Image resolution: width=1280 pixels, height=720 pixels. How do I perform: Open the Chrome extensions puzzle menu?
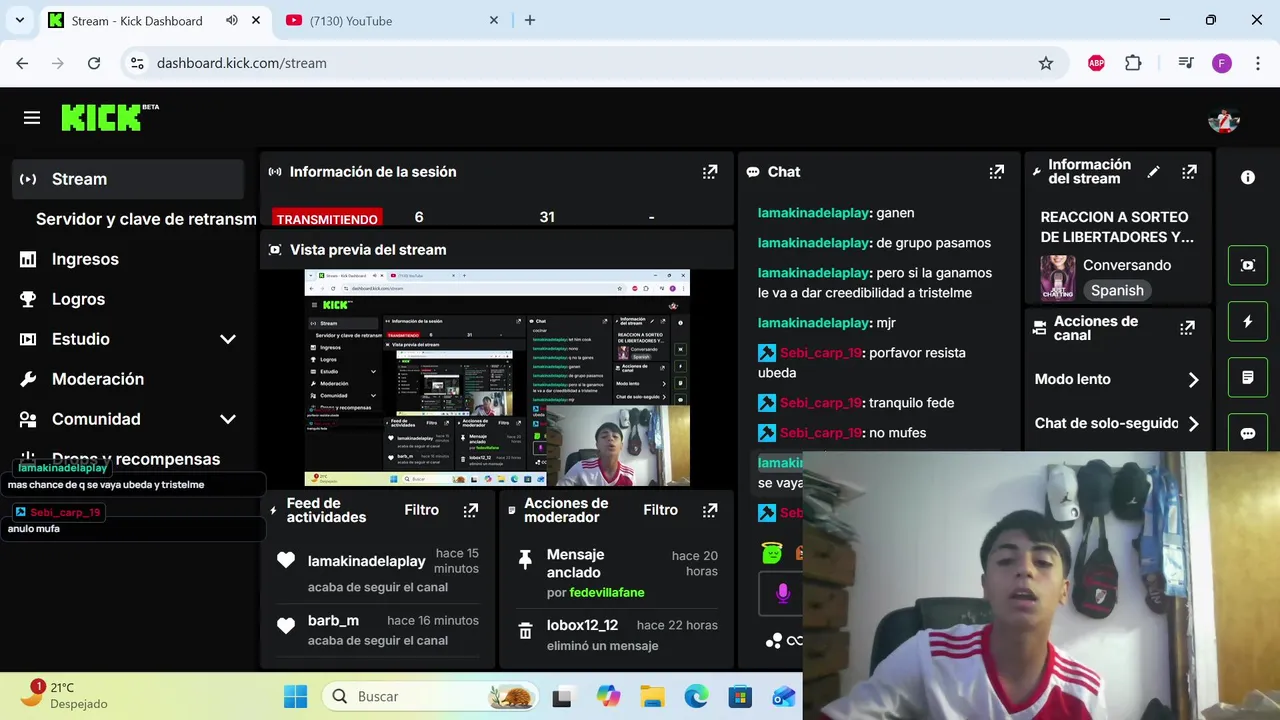point(1133,63)
